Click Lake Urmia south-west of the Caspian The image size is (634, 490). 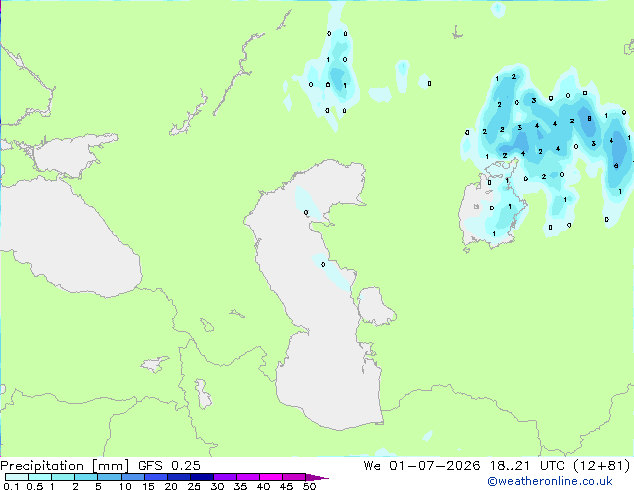[x=203, y=394]
